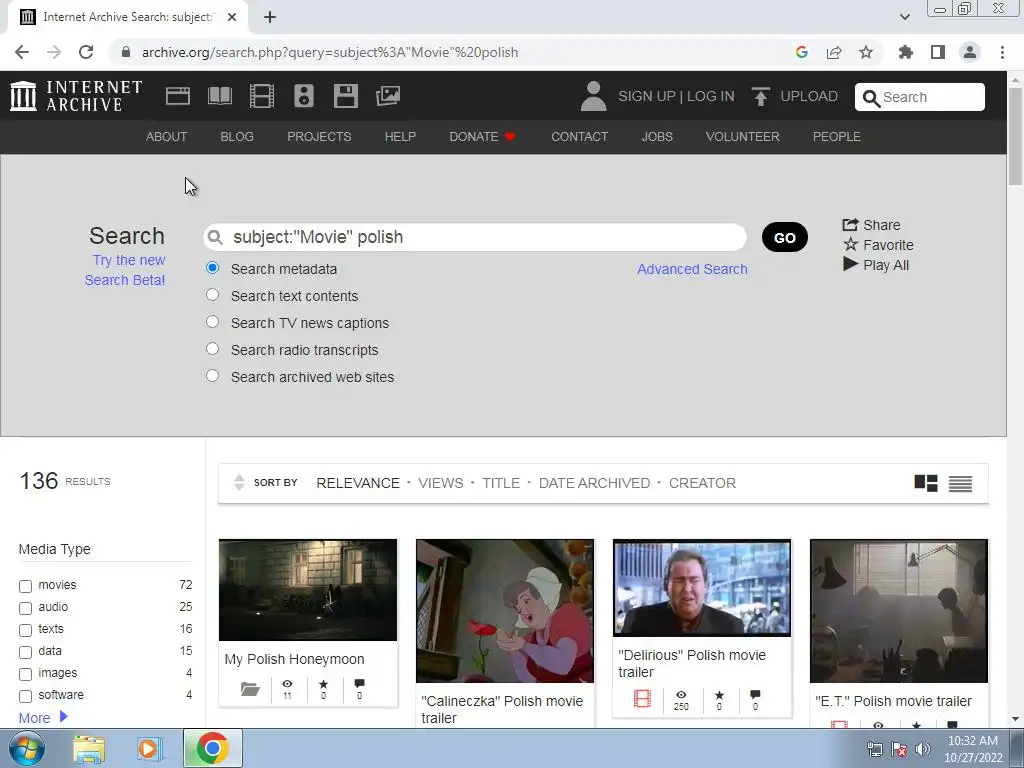1024x768 pixels.
Task: Open the CONTACT menu item
Action: pos(579,136)
